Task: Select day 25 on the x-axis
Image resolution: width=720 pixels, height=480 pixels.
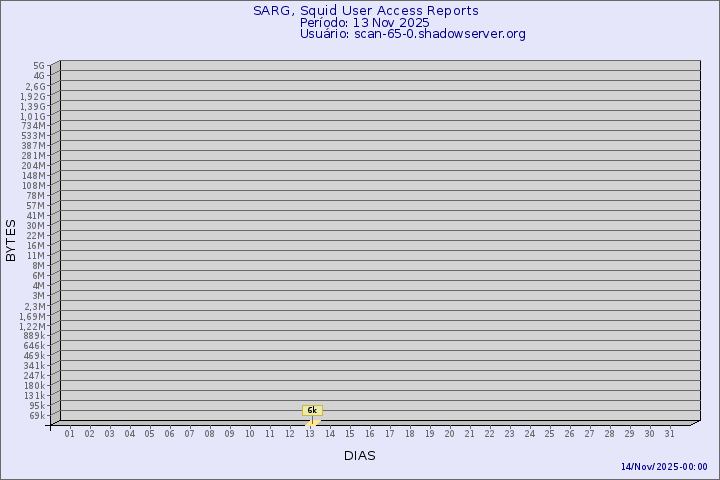Action: tap(550, 434)
